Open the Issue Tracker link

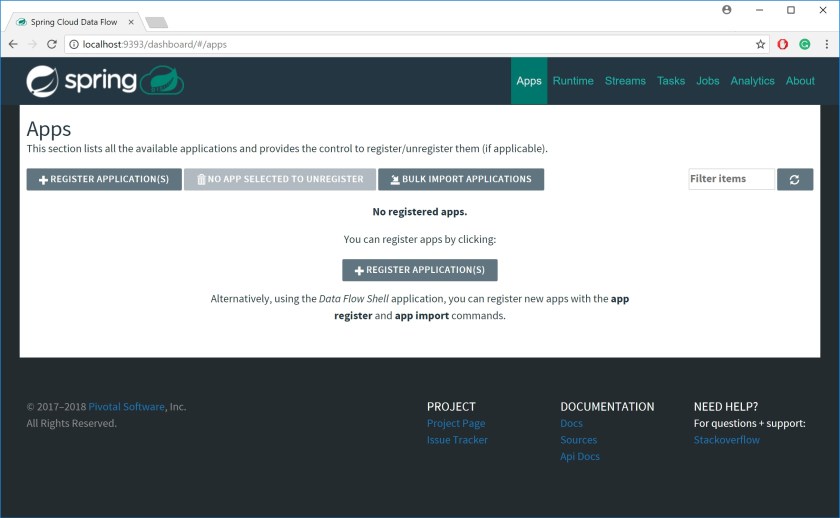click(x=457, y=440)
